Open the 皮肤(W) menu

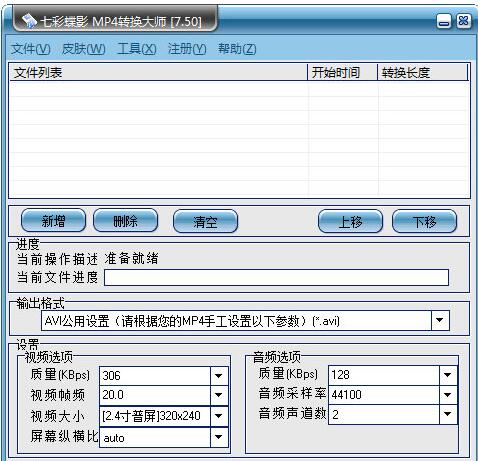point(84,49)
